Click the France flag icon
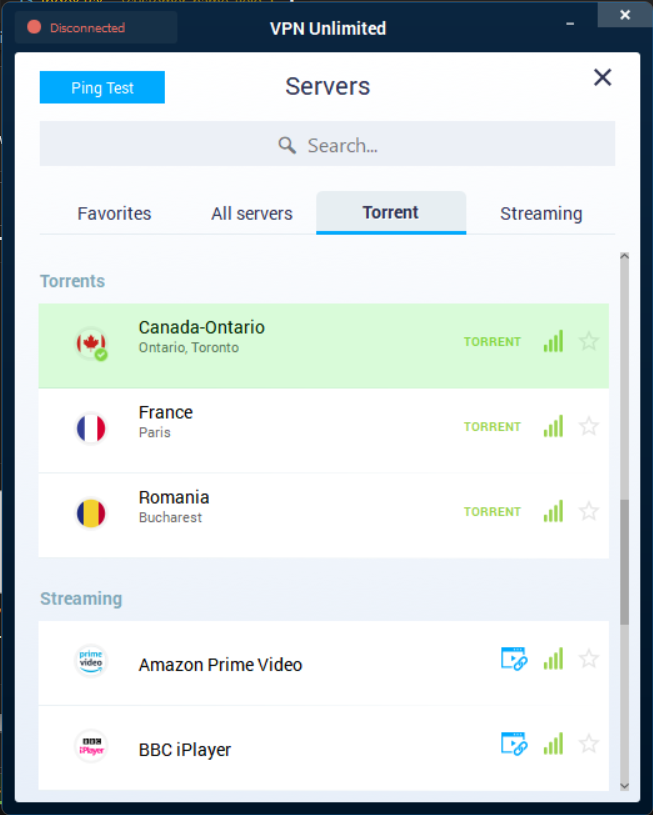Image resolution: width=653 pixels, height=815 pixels. click(91, 428)
